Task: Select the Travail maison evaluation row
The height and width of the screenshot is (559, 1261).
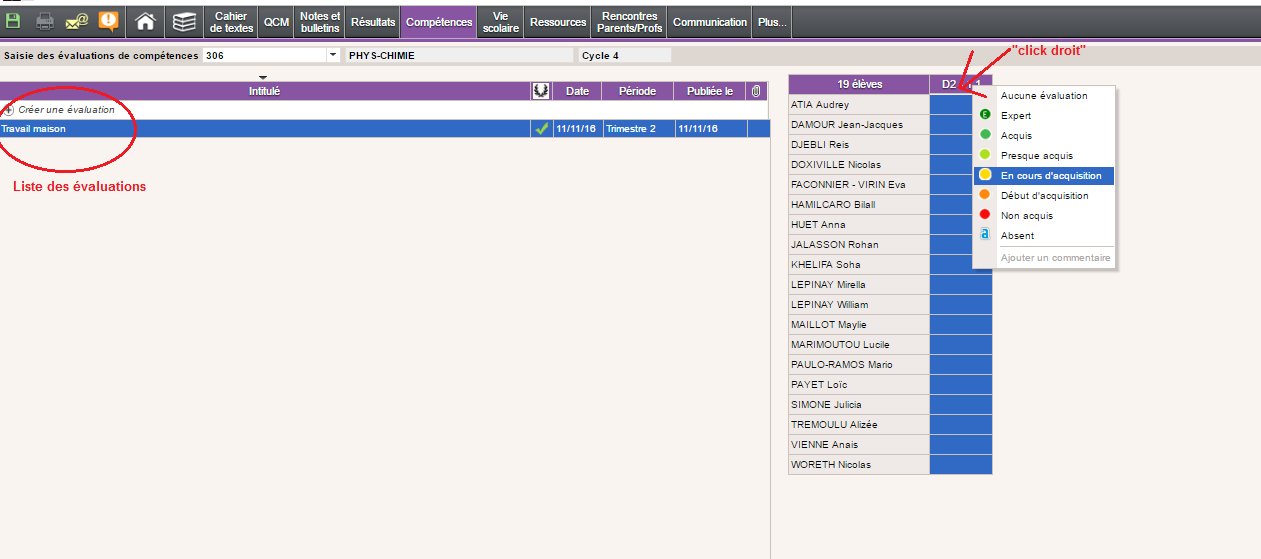Action: 260,129
